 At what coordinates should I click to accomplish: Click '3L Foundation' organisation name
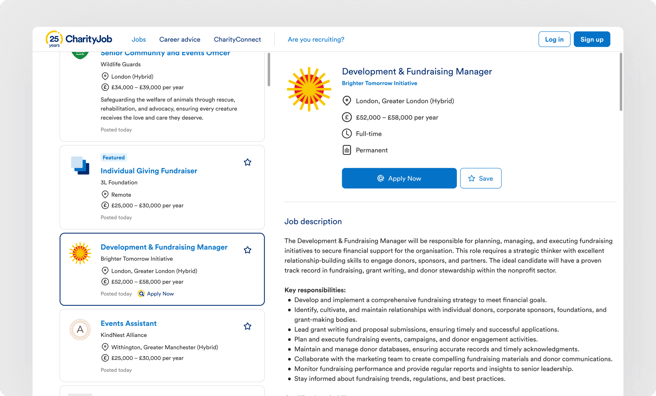(119, 182)
